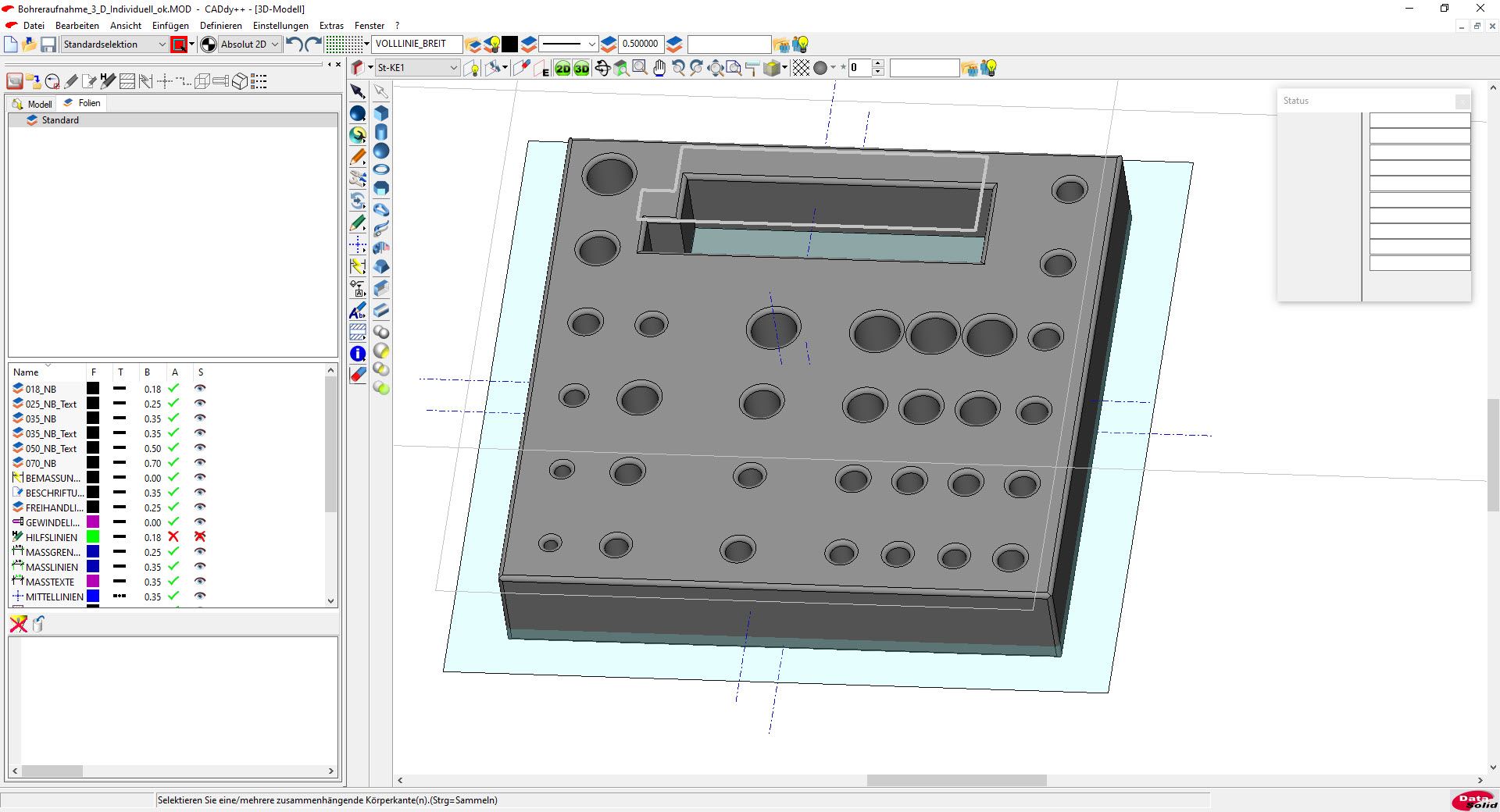Select the blue cube solid tool

point(381,112)
